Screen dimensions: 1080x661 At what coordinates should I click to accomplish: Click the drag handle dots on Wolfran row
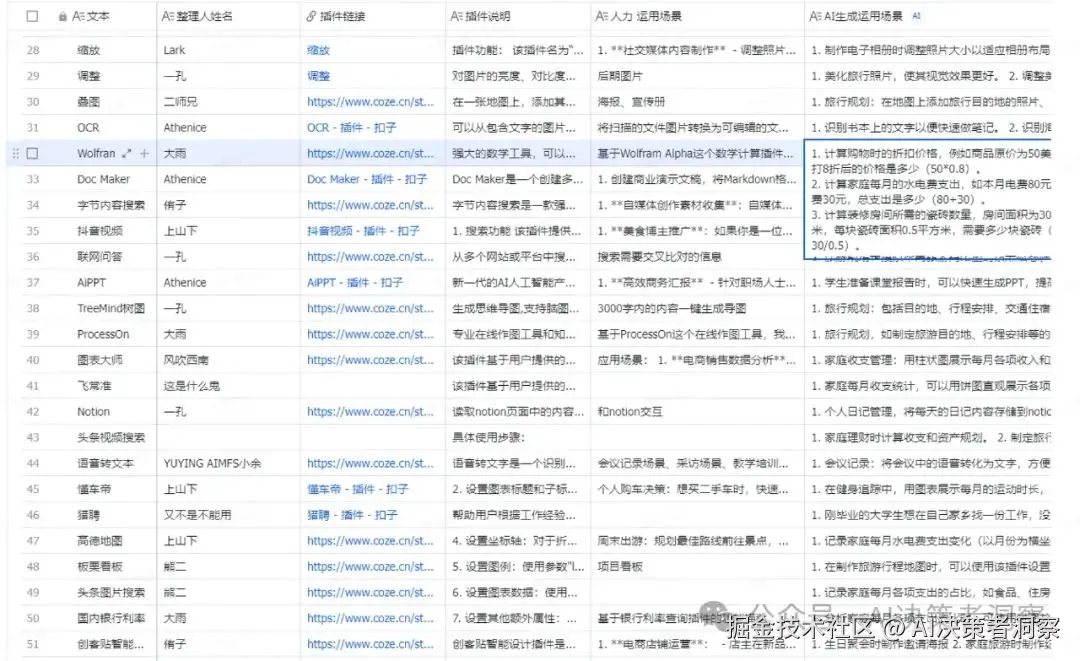pos(15,152)
